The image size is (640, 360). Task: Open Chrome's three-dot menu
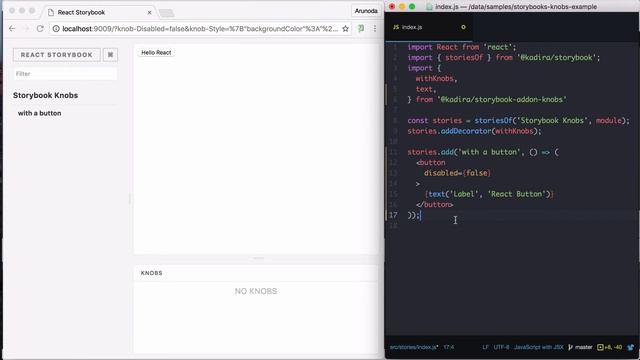[375, 29]
